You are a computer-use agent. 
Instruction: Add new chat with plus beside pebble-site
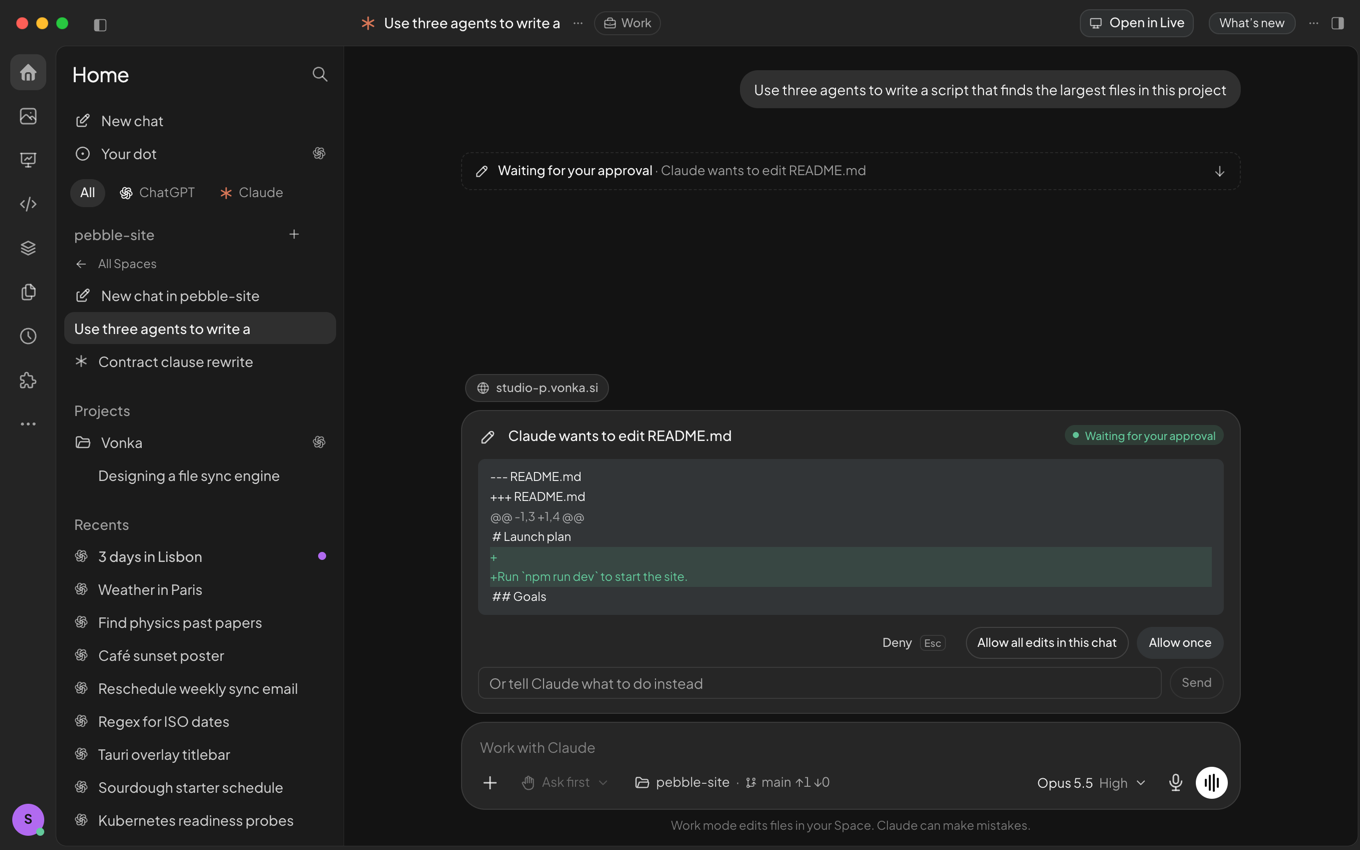click(x=294, y=234)
